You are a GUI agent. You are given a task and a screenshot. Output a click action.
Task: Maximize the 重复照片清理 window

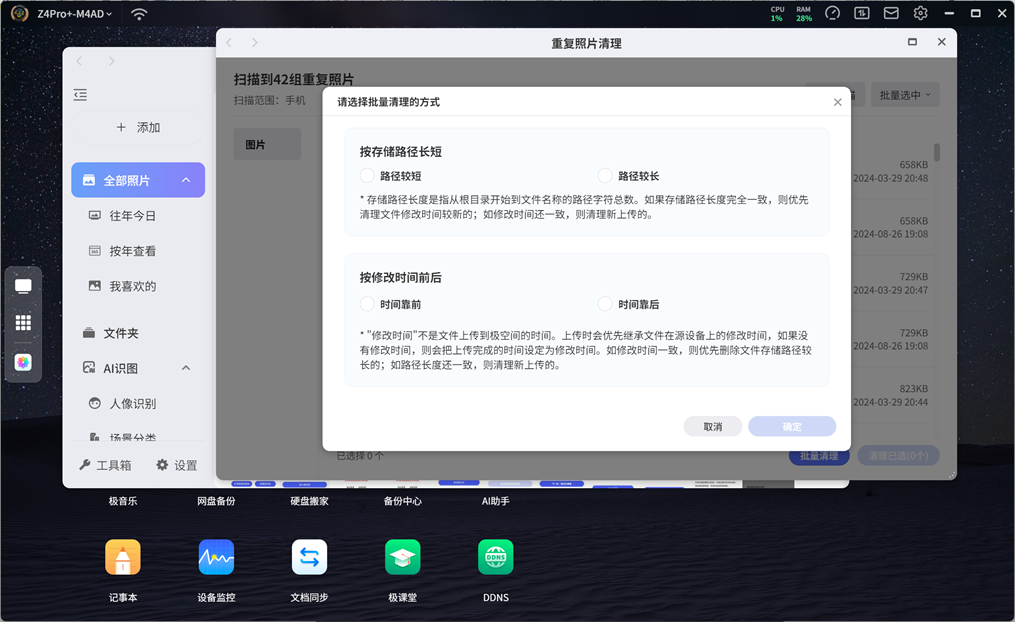(912, 42)
